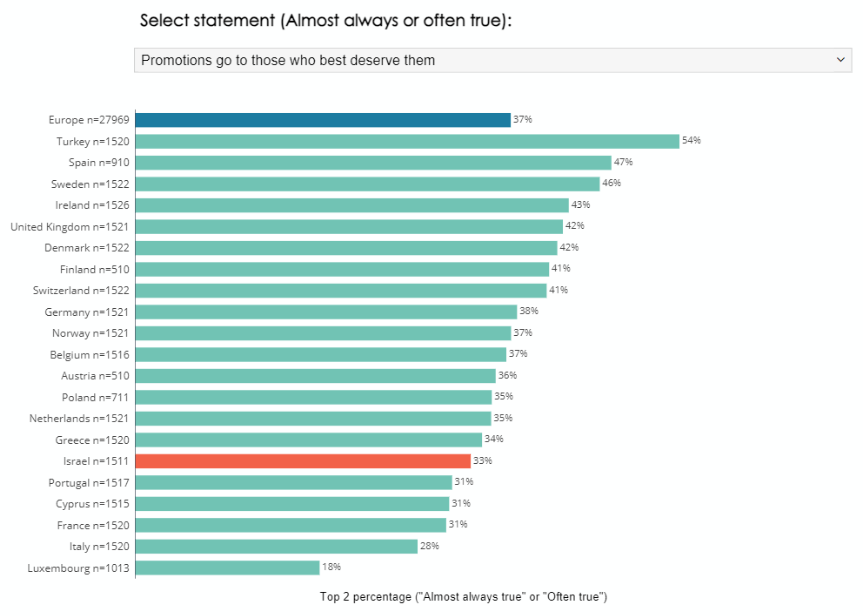Screen dimensions: 863x616
Task: Click the Top 2 percentage axis title
Action: 463,597
